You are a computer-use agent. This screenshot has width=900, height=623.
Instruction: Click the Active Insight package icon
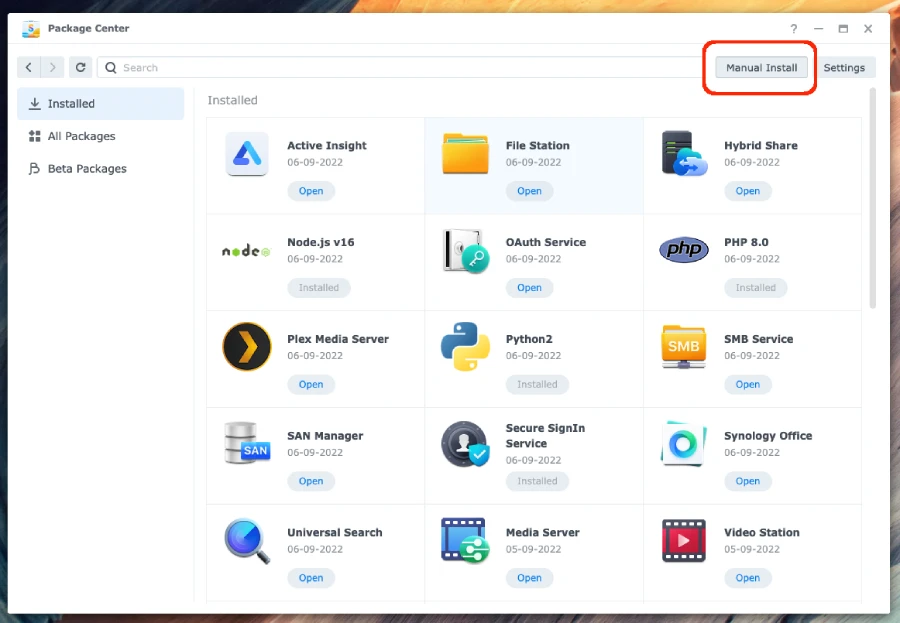(x=247, y=154)
